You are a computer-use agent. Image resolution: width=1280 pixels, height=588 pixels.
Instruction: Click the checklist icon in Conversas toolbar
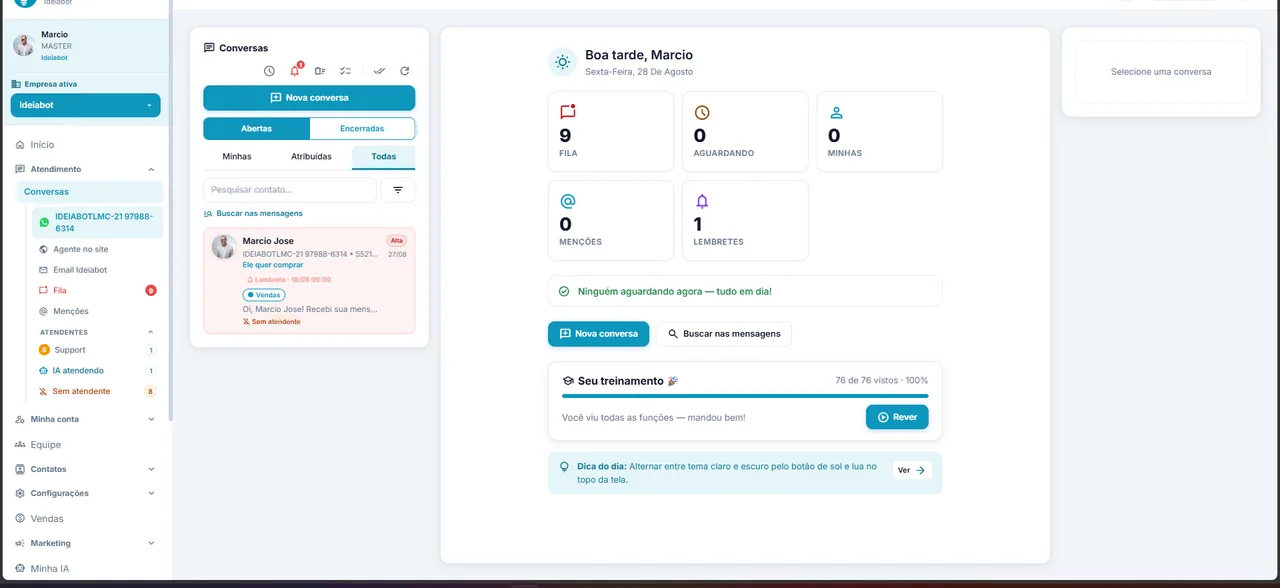point(346,71)
